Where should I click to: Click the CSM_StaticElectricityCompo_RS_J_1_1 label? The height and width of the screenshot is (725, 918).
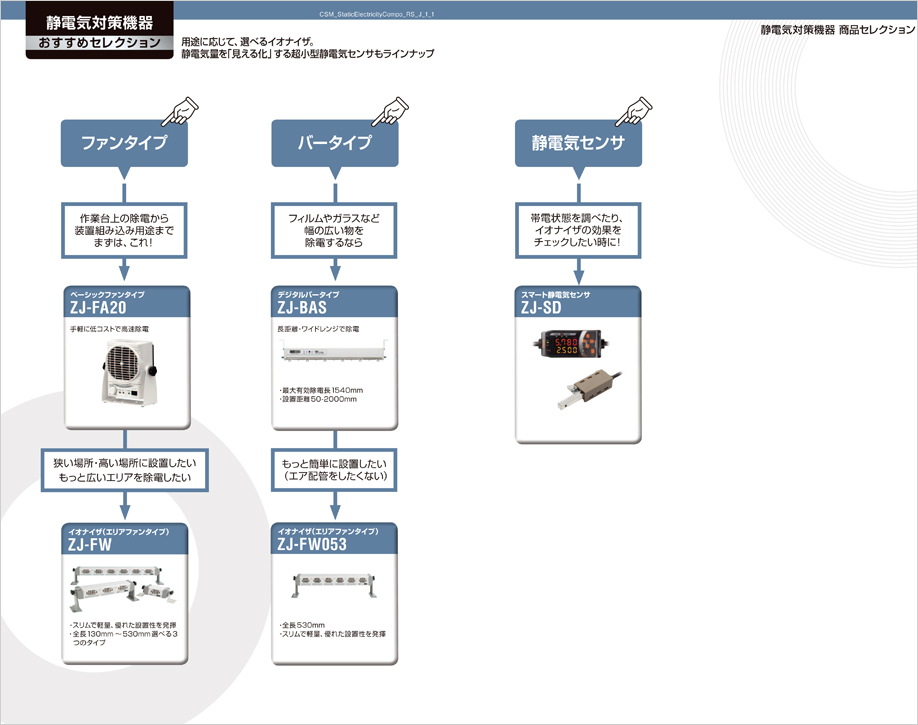coord(377,14)
